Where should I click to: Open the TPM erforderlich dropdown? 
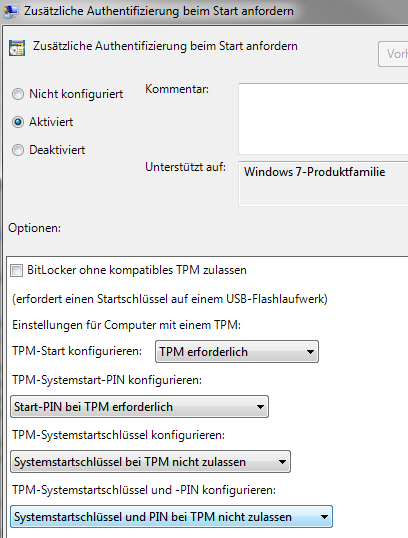[237, 352]
